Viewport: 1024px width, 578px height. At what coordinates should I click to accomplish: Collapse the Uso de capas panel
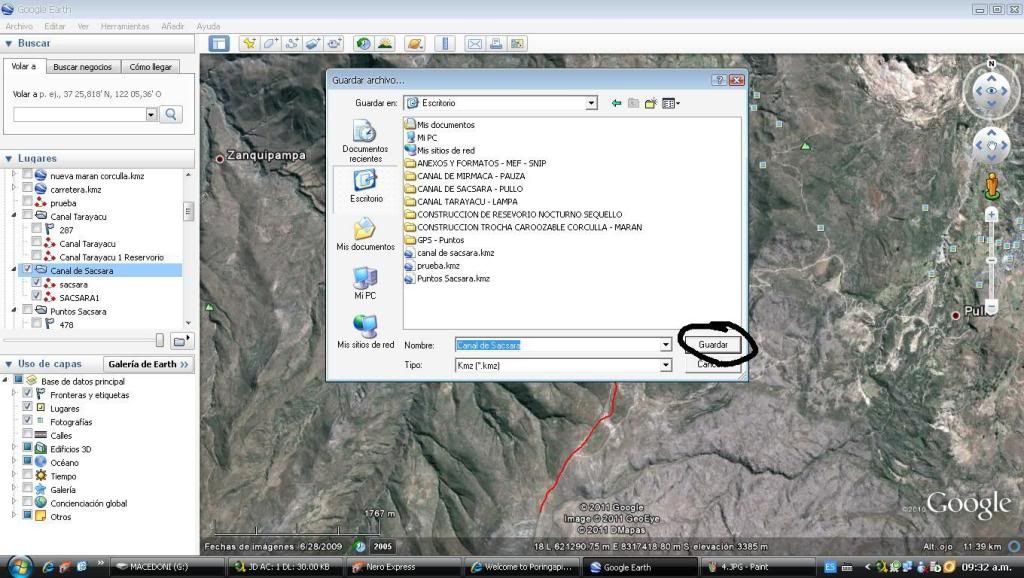(8, 364)
